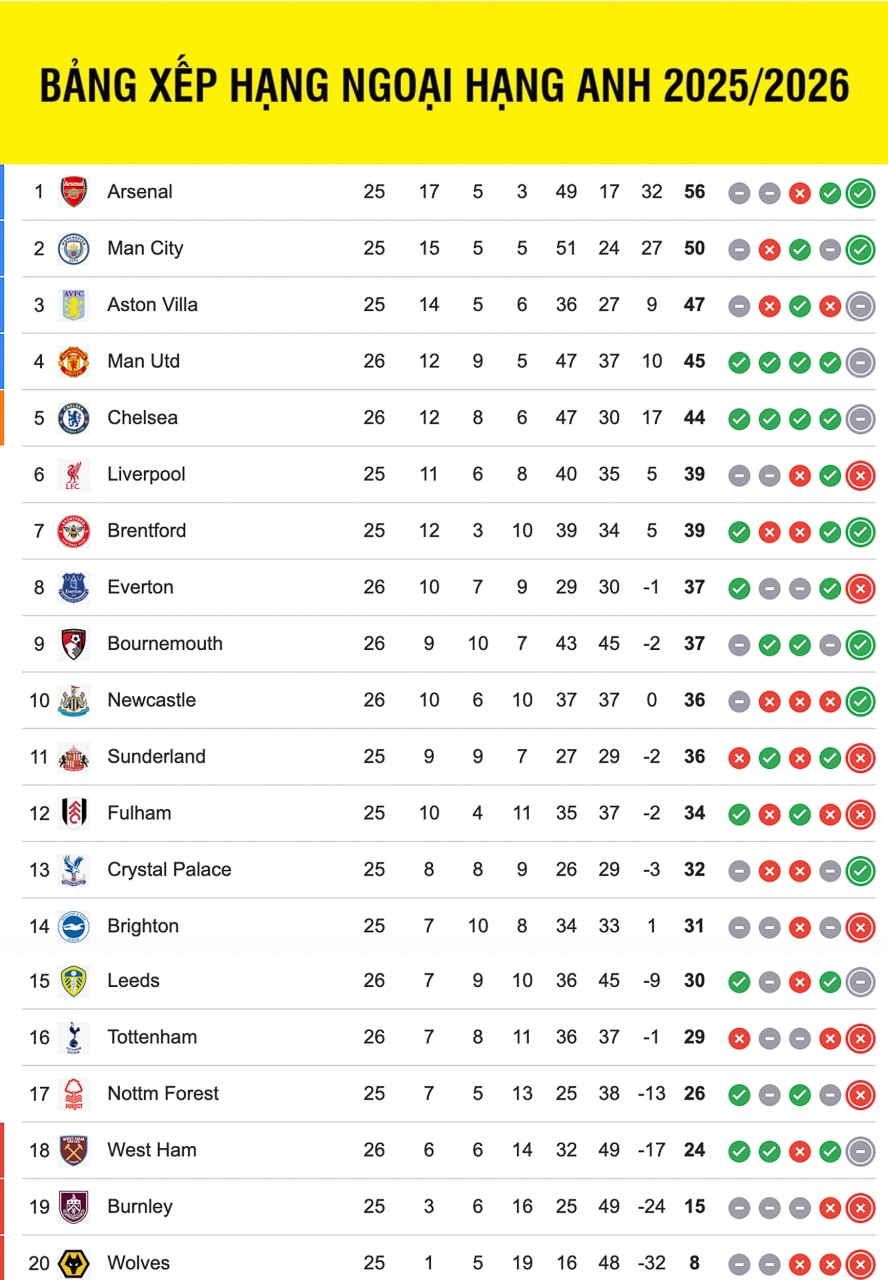This screenshot has width=888, height=1280.
Task: Click the Brentford club badge
Action: click(74, 531)
